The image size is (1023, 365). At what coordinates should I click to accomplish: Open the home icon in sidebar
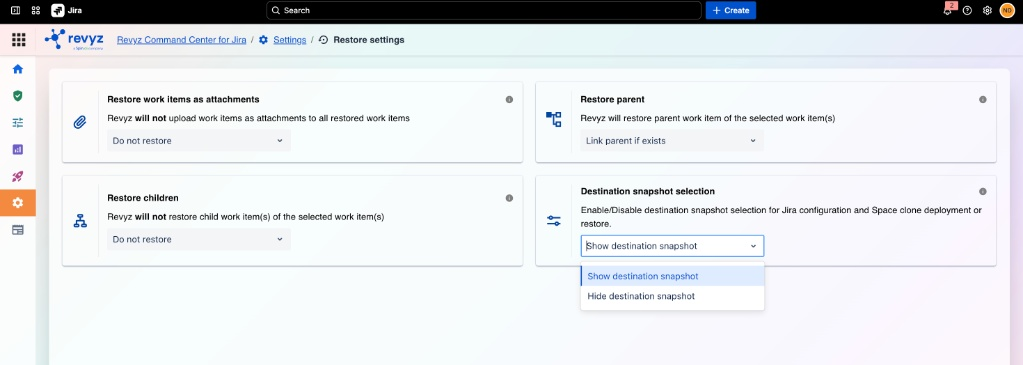[x=18, y=69]
